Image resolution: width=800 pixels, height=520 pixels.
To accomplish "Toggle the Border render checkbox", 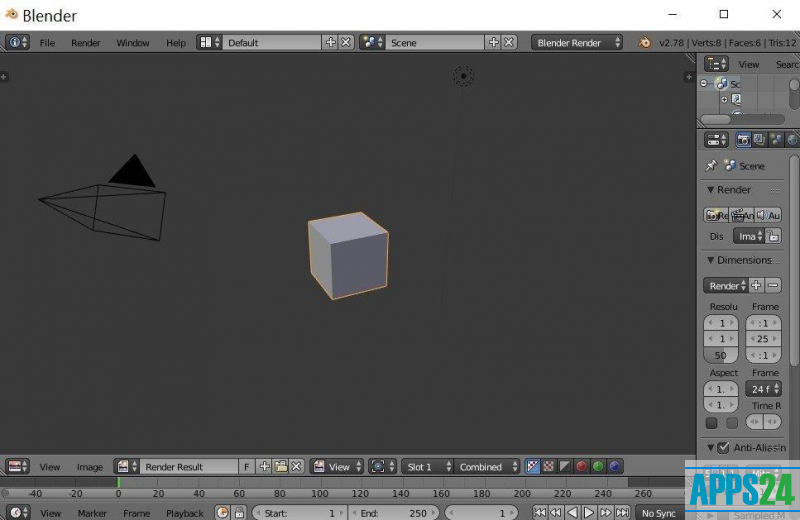I will click(711, 423).
